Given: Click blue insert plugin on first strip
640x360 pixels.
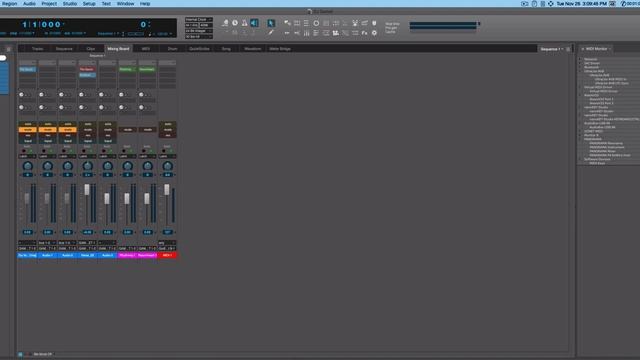Looking at the screenshot, I should (x=27, y=70).
